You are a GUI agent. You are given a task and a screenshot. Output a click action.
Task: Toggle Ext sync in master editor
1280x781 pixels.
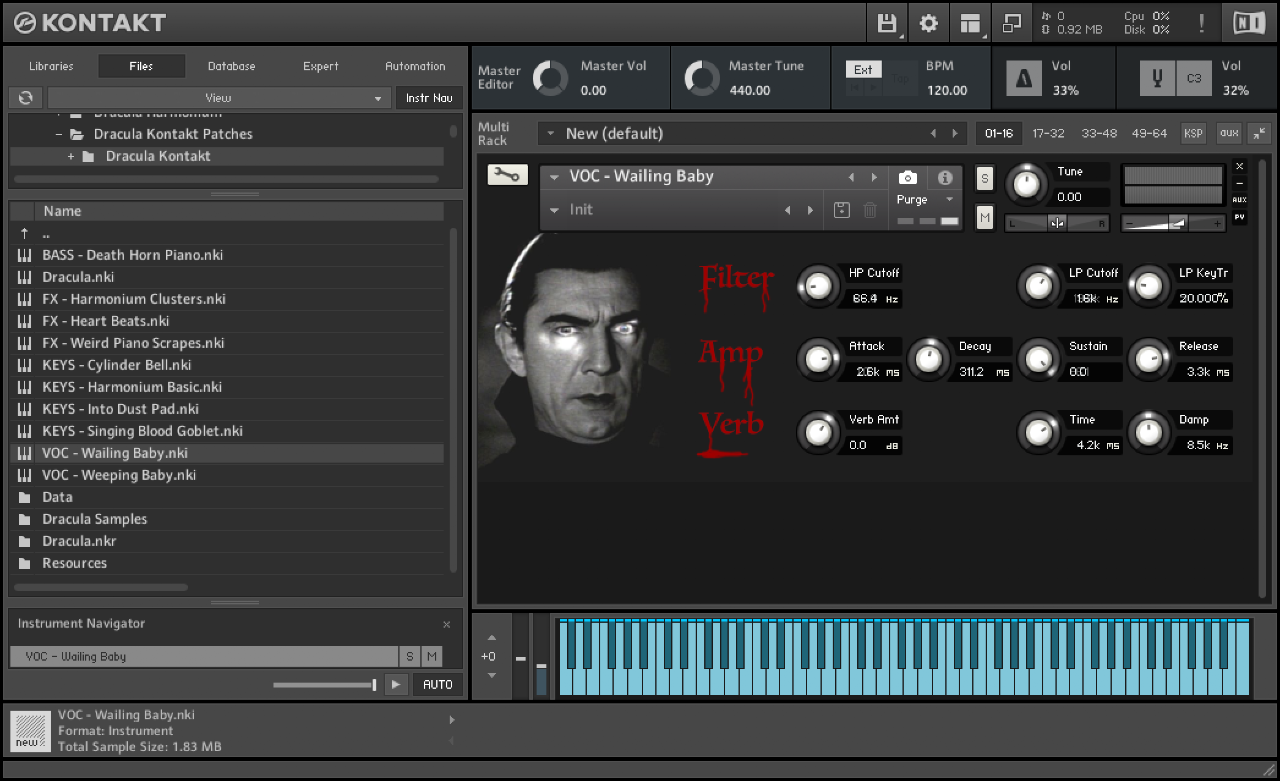[863, 69]
